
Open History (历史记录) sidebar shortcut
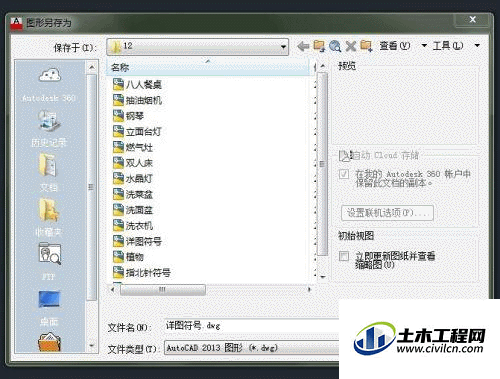[49, 130]
